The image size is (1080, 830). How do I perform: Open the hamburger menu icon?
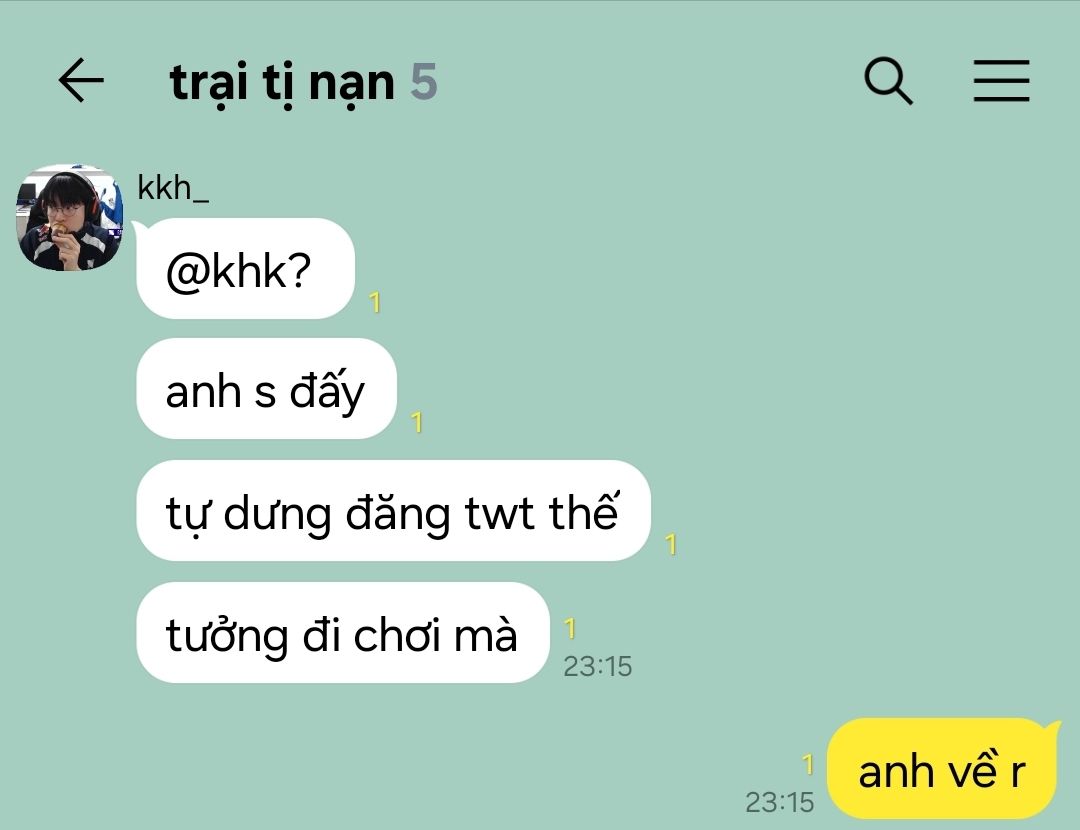coord(1001,81)
